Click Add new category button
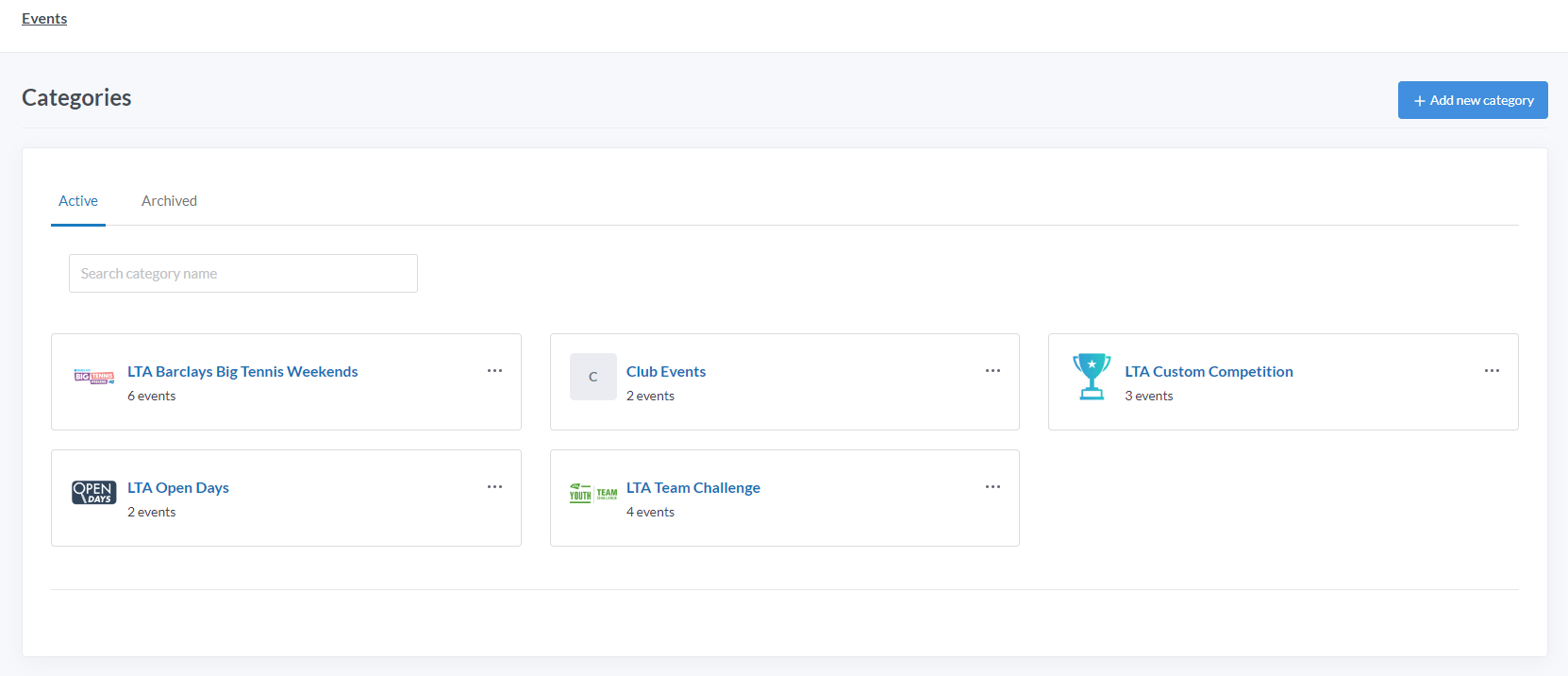 tap(1472, 100)
